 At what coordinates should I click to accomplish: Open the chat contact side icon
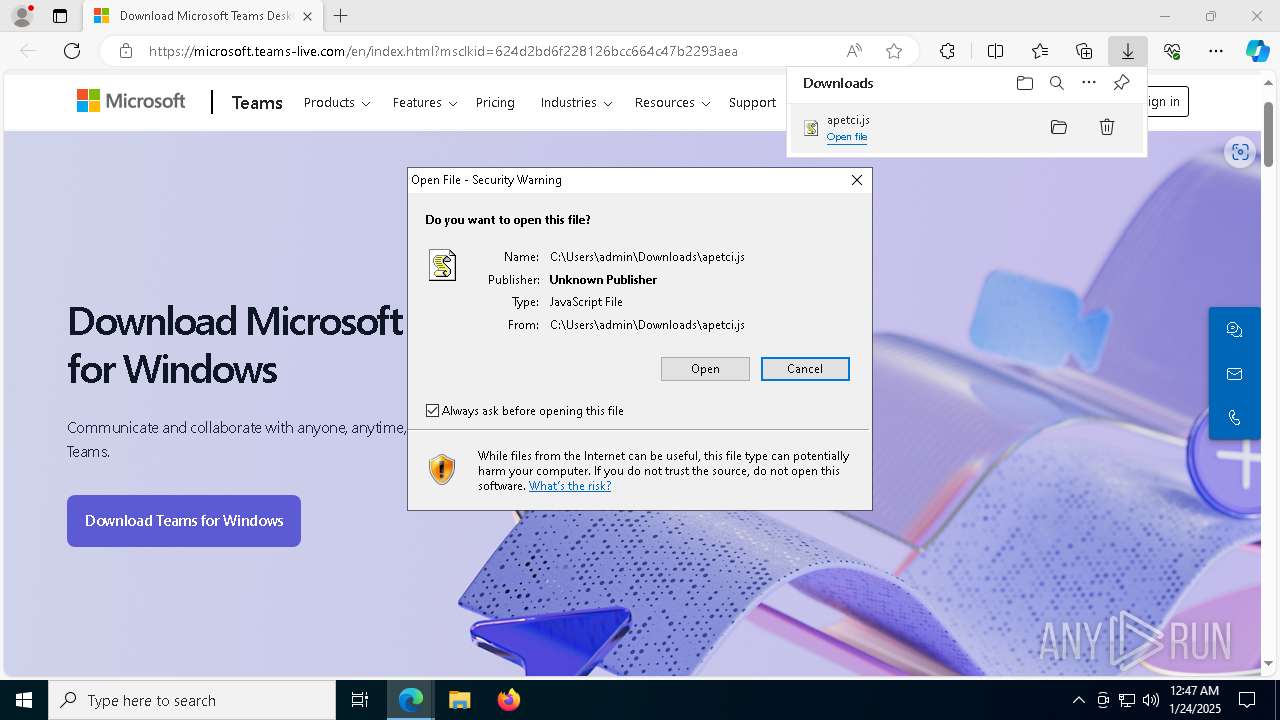[1234, 330]
